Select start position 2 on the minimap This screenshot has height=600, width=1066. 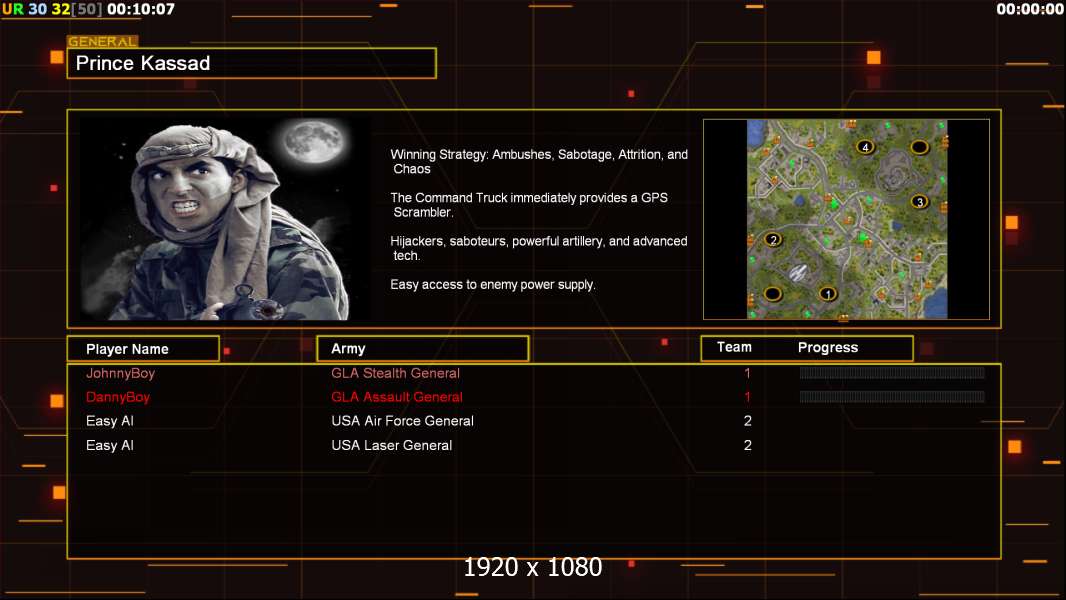[772, 240]
